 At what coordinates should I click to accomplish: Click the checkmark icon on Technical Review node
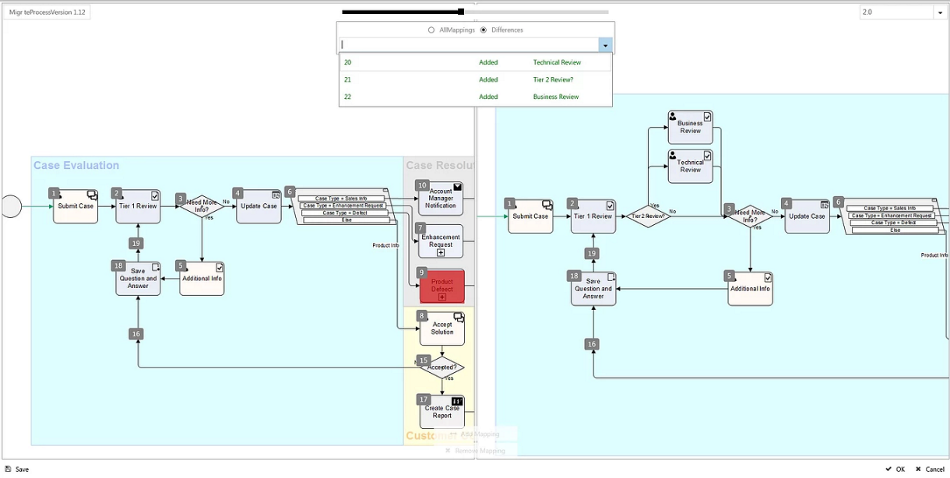[x=707, y=156]
